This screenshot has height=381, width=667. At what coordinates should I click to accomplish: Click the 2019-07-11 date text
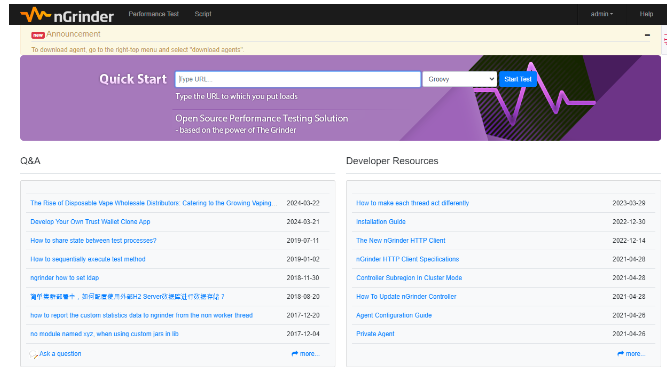303,241
